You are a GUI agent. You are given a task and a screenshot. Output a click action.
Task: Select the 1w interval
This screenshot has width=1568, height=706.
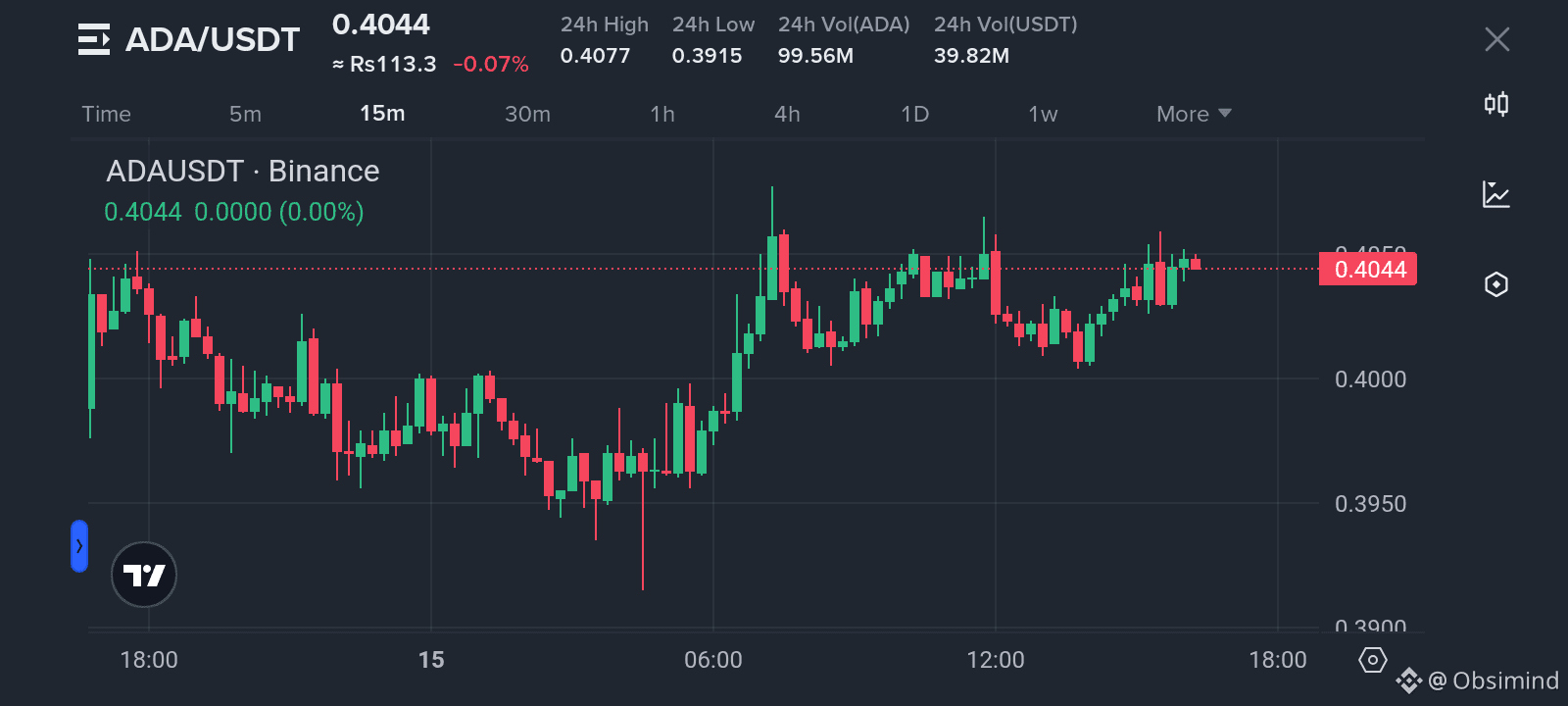(x=1042, y=114)
